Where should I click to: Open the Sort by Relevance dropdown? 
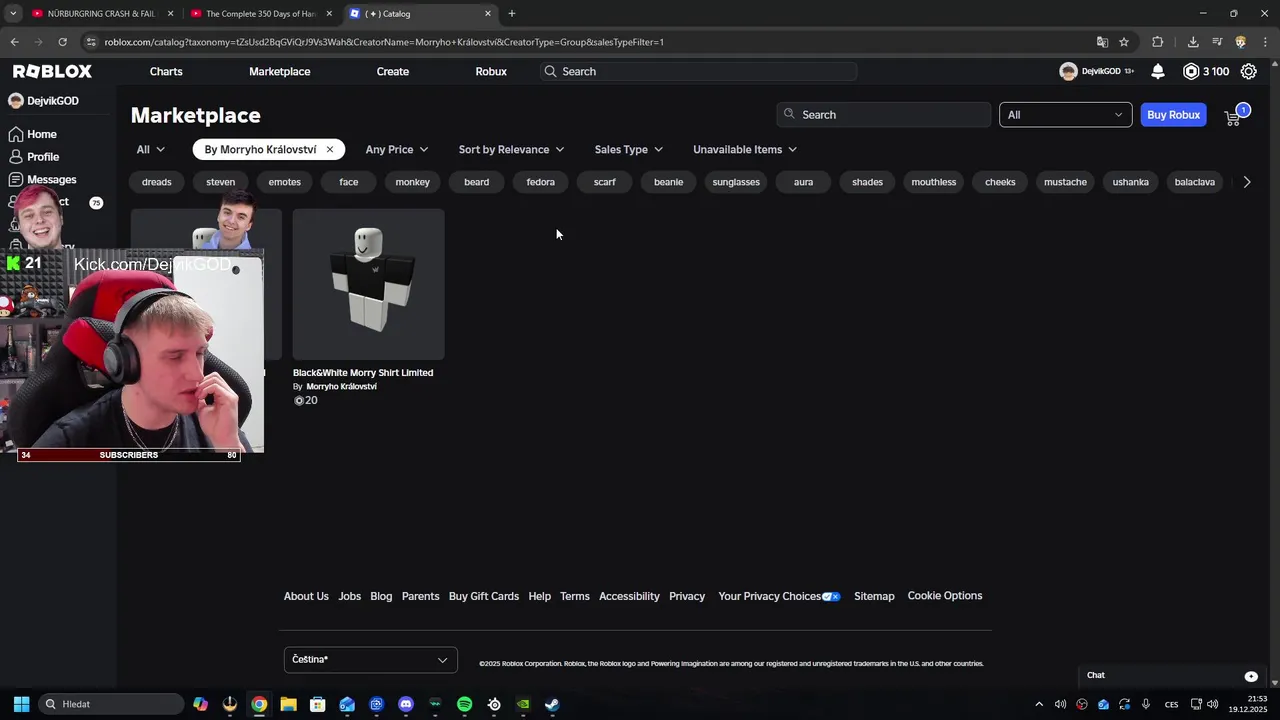click(511, 149)
